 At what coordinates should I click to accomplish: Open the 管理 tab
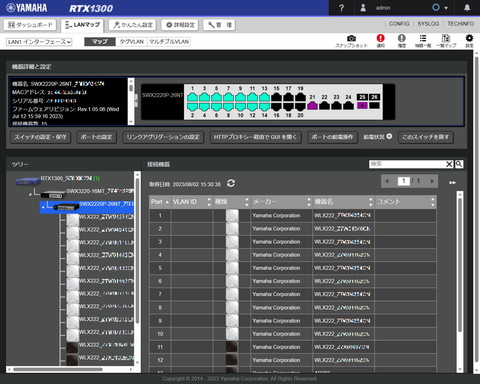click(x=219, y=25)
